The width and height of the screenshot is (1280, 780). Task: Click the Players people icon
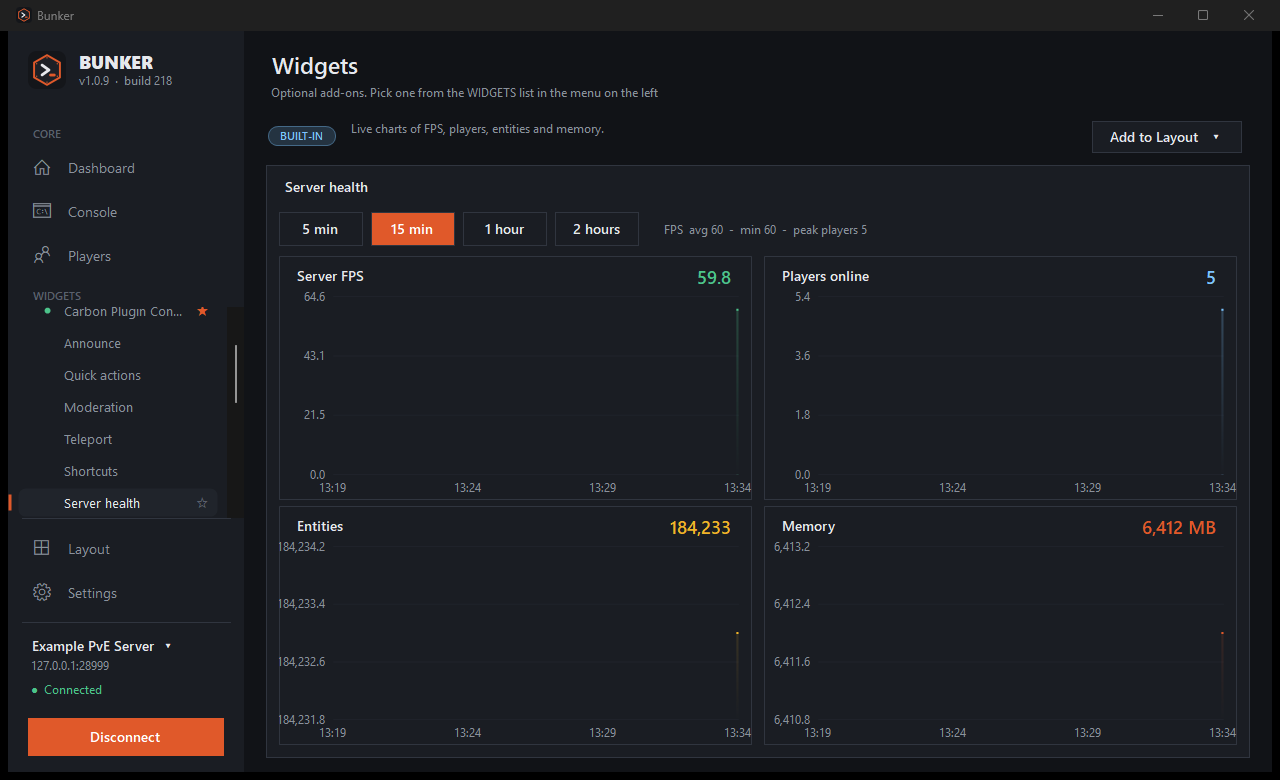click(x=42, y=256)
